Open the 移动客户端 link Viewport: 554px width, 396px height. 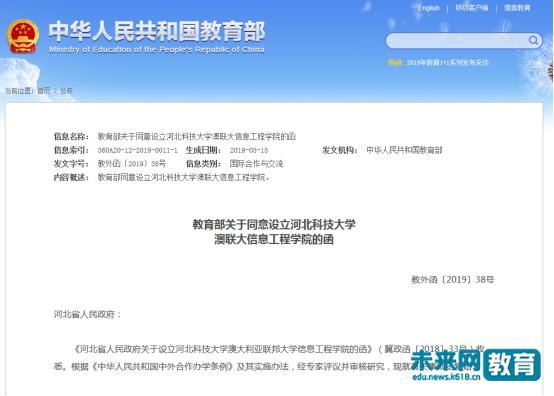472,8
